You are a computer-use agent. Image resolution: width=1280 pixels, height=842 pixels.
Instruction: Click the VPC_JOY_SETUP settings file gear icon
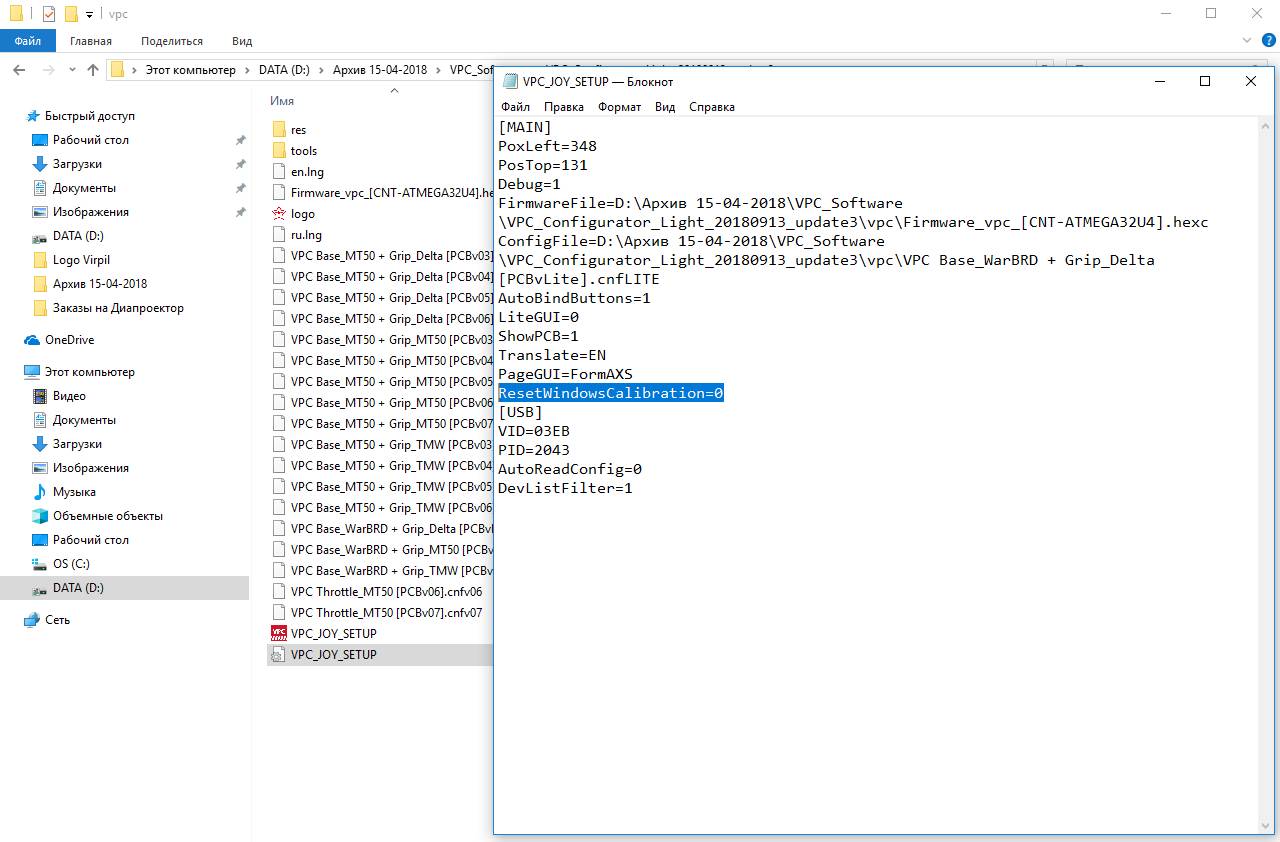click(279, 655)
